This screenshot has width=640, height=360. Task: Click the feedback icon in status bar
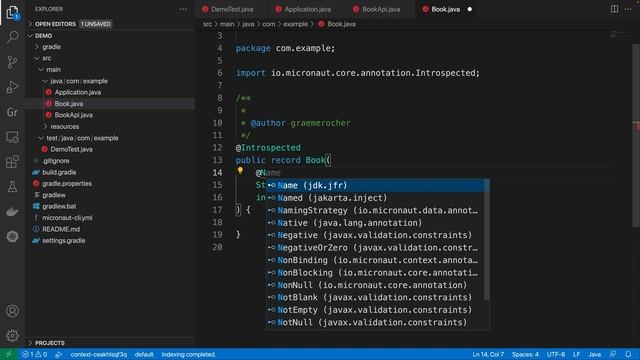(x=613, y=354)
